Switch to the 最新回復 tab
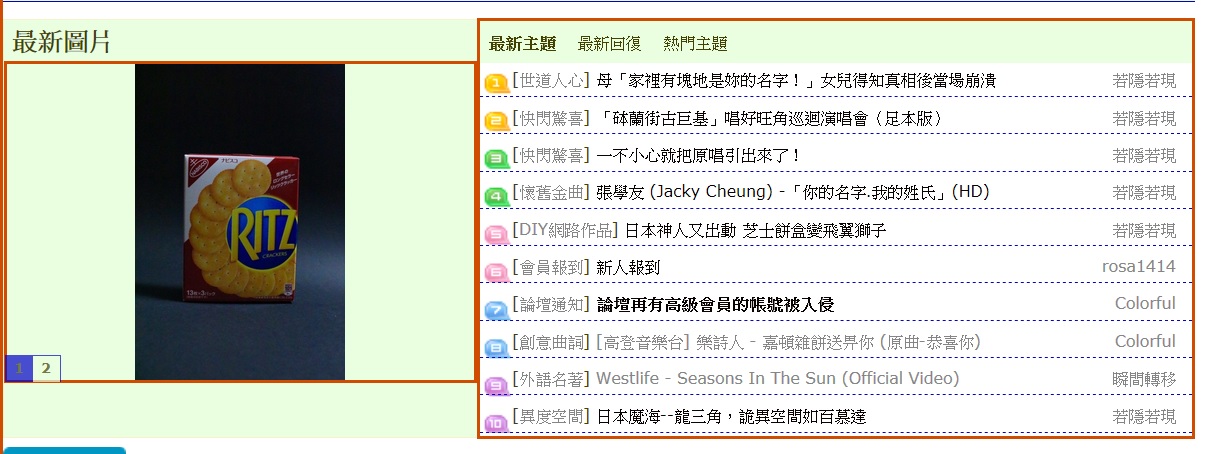The height and width of the screenshot is (454, 1232). [609, 44]
